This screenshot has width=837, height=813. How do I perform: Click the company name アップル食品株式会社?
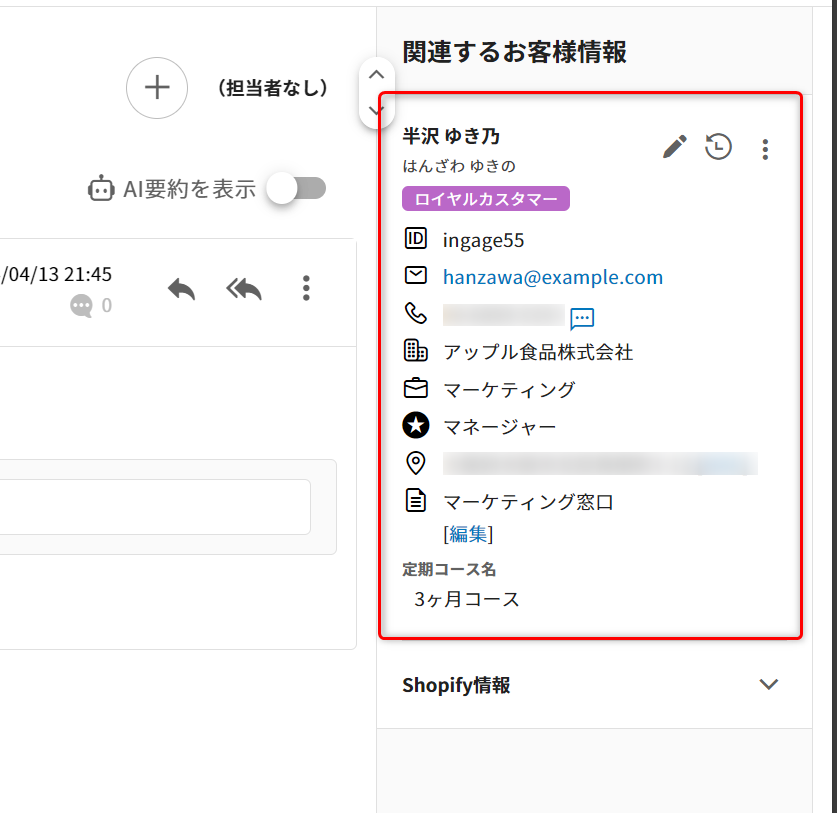(538, 352)
